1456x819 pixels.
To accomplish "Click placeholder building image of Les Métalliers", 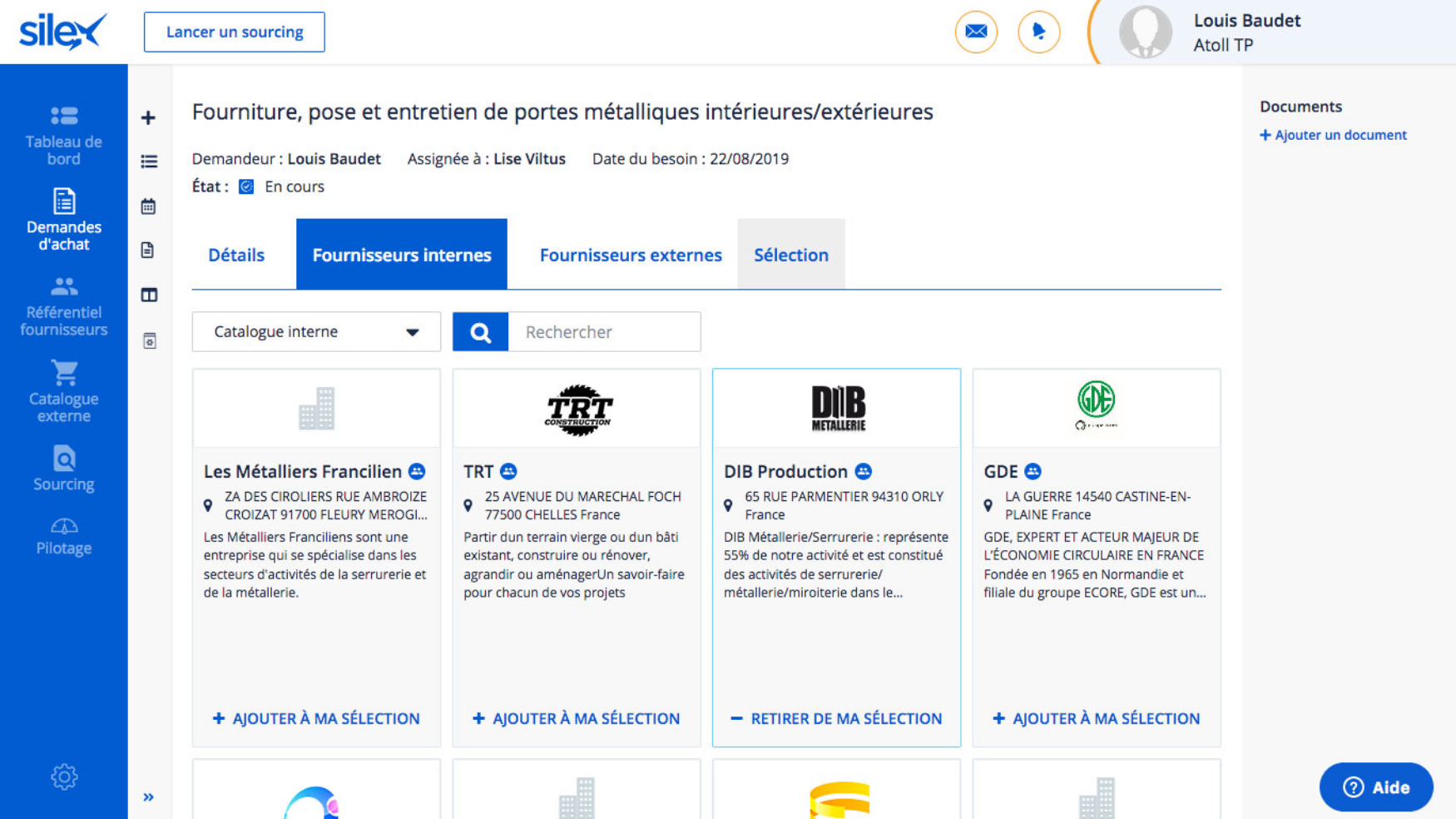I will click(316, 409).
